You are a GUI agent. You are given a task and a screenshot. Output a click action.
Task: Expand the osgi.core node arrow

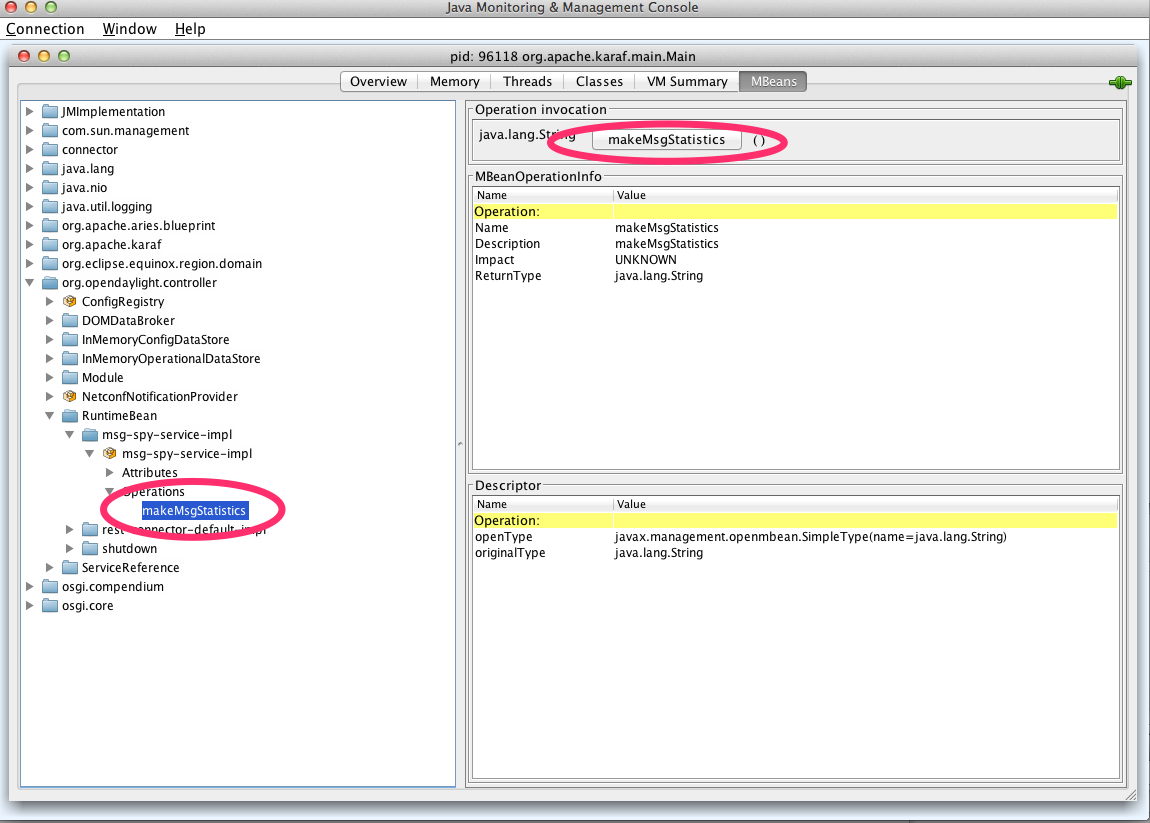(x=29, y=606)
